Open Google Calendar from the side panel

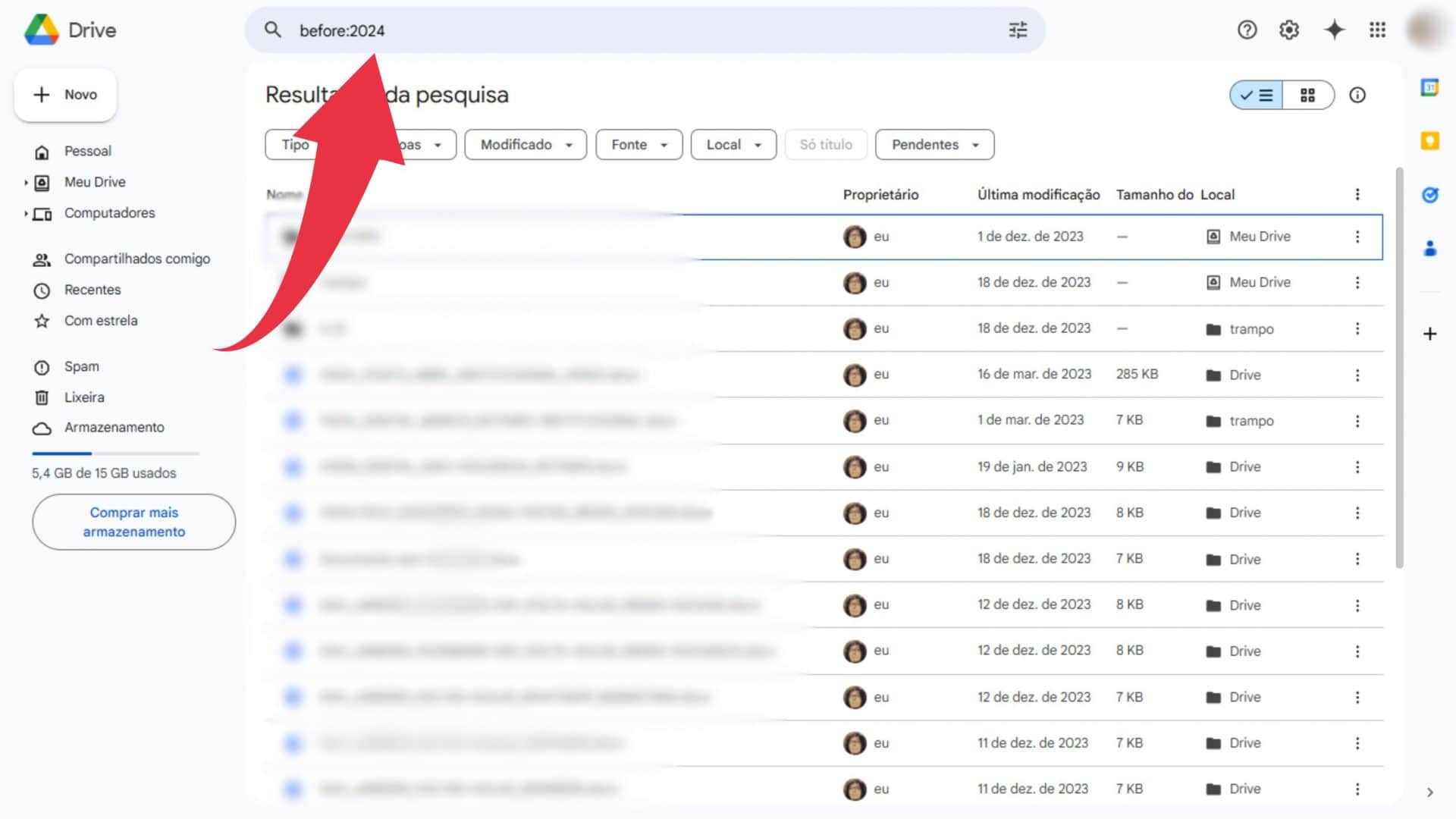(x=1430, y=87)
